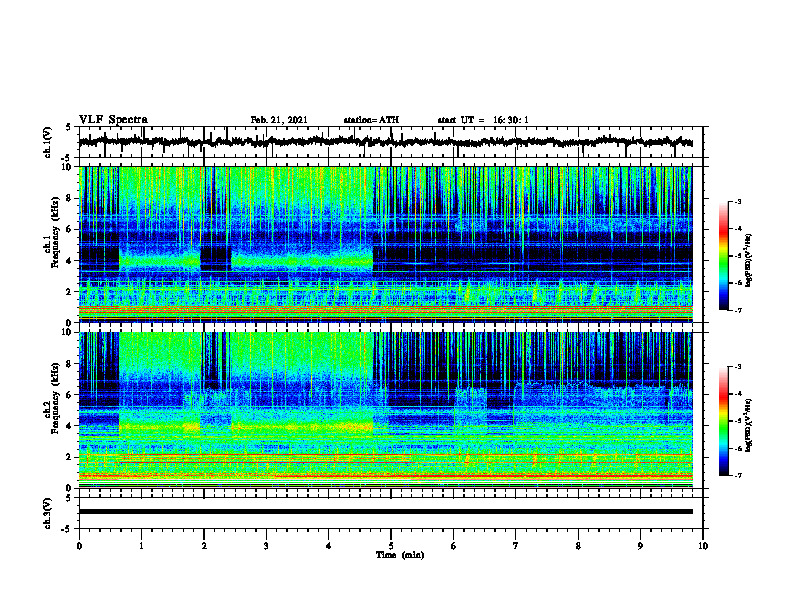Click the ch.2 spectrogram color scale bar
The width and height of the screenshot is (792, 612).
point(724,421)
